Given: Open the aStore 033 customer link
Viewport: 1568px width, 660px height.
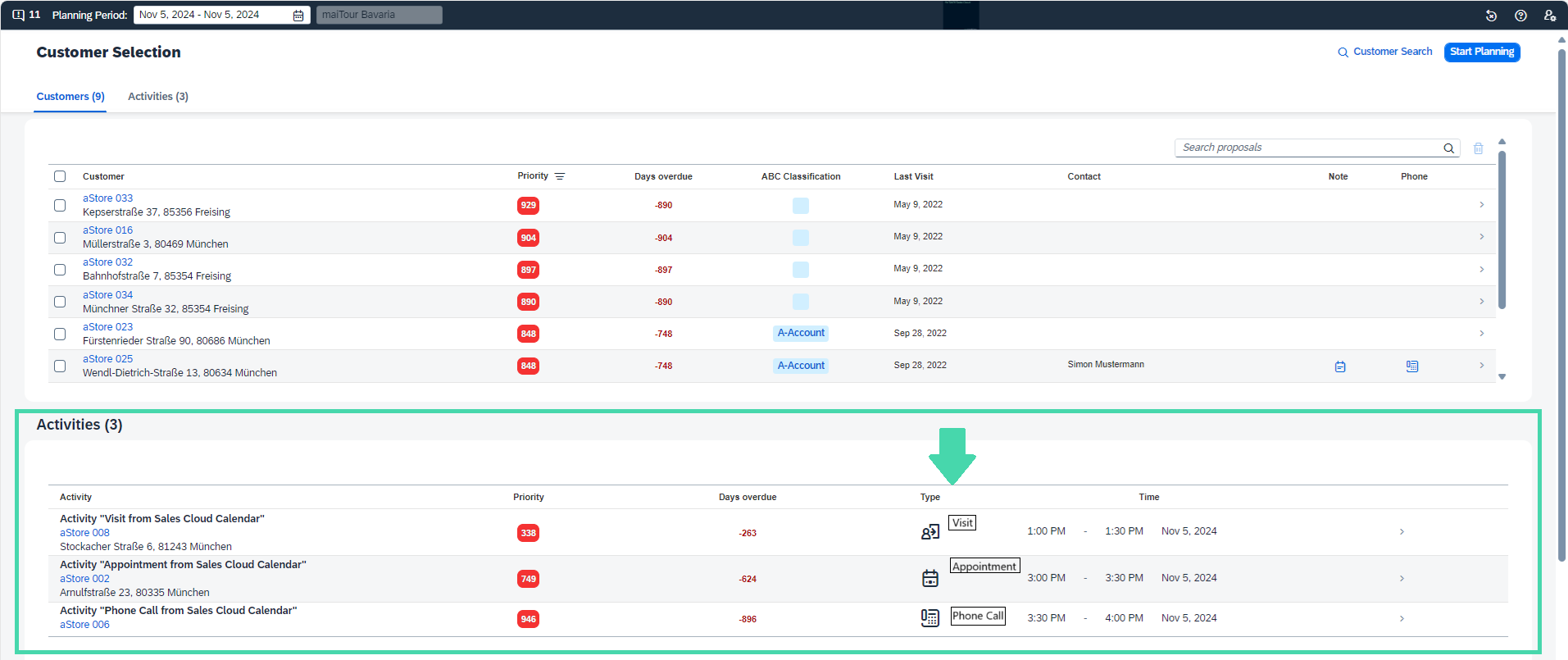Looking at the screenshot, I should (x=107, y=198).
